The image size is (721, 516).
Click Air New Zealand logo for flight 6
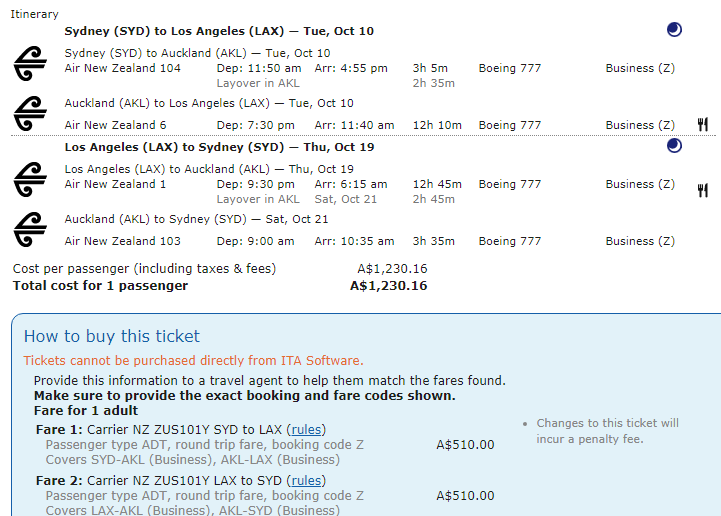point(30,114)
